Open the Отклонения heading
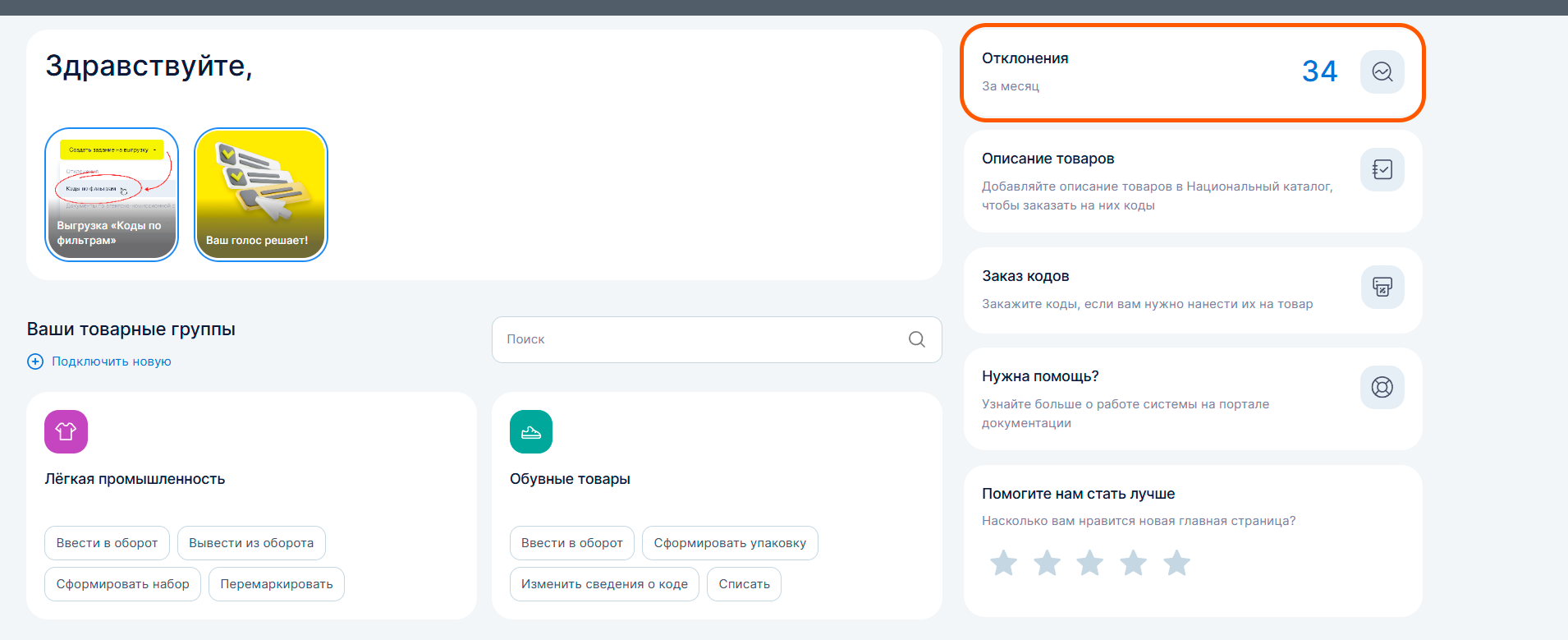This screenshot has width=1568, height=640. point(1025,58)
